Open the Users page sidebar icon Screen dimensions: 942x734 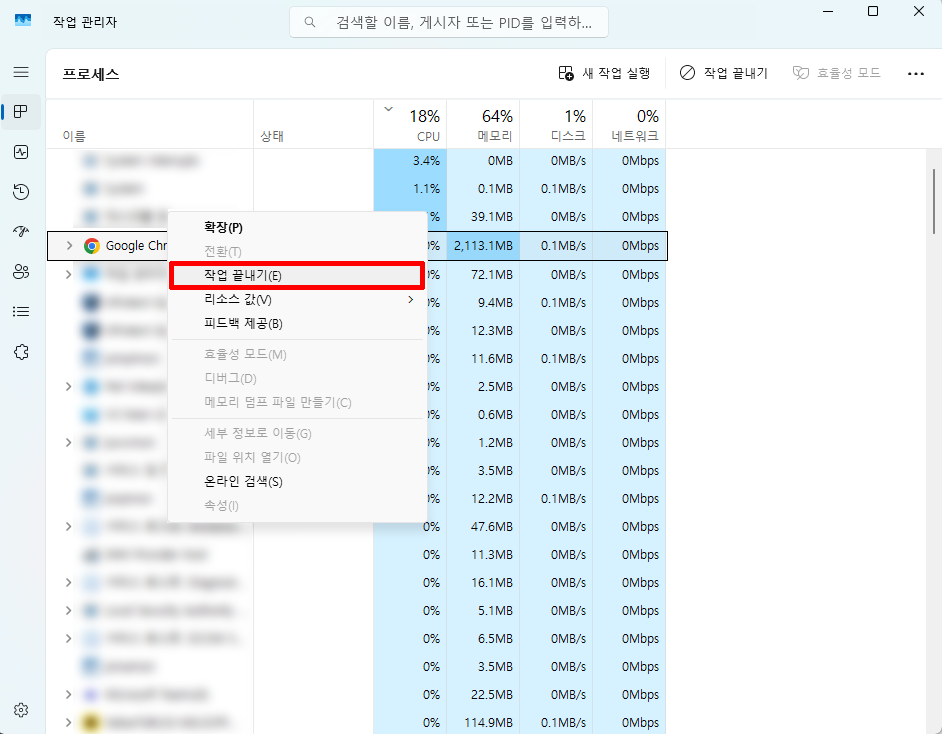pyautogui.click(x=21, y=271)
